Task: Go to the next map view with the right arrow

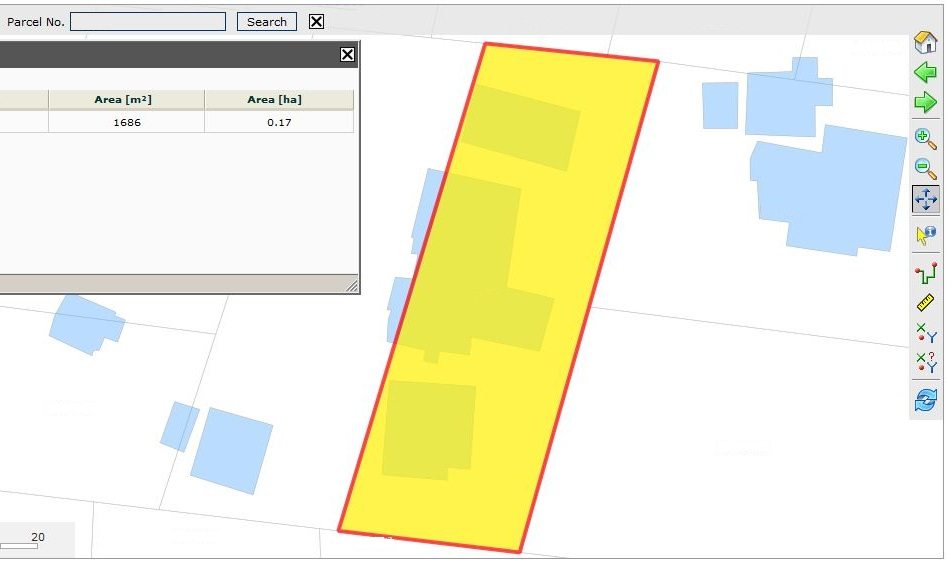Action: pyautogui.click(x=925, y=102)
